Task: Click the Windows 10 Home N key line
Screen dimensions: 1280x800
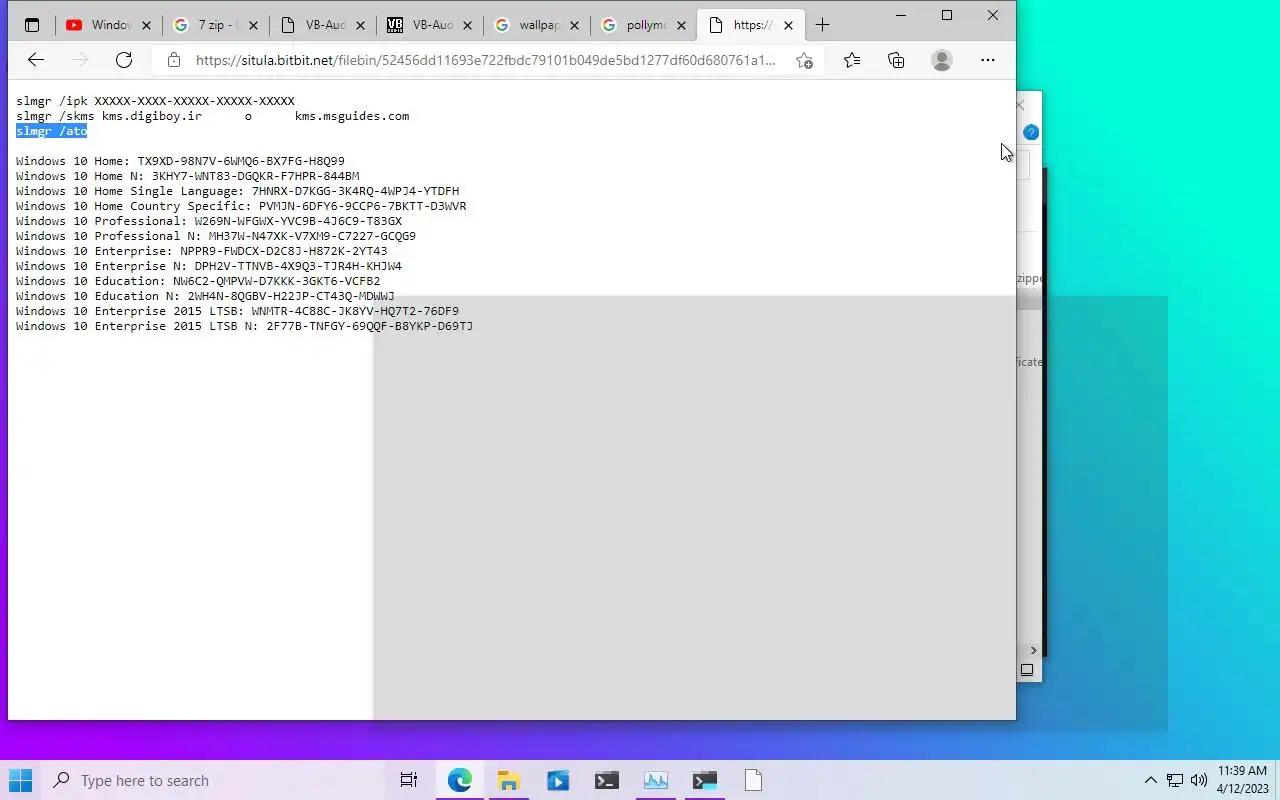Action: click(188, 176)
